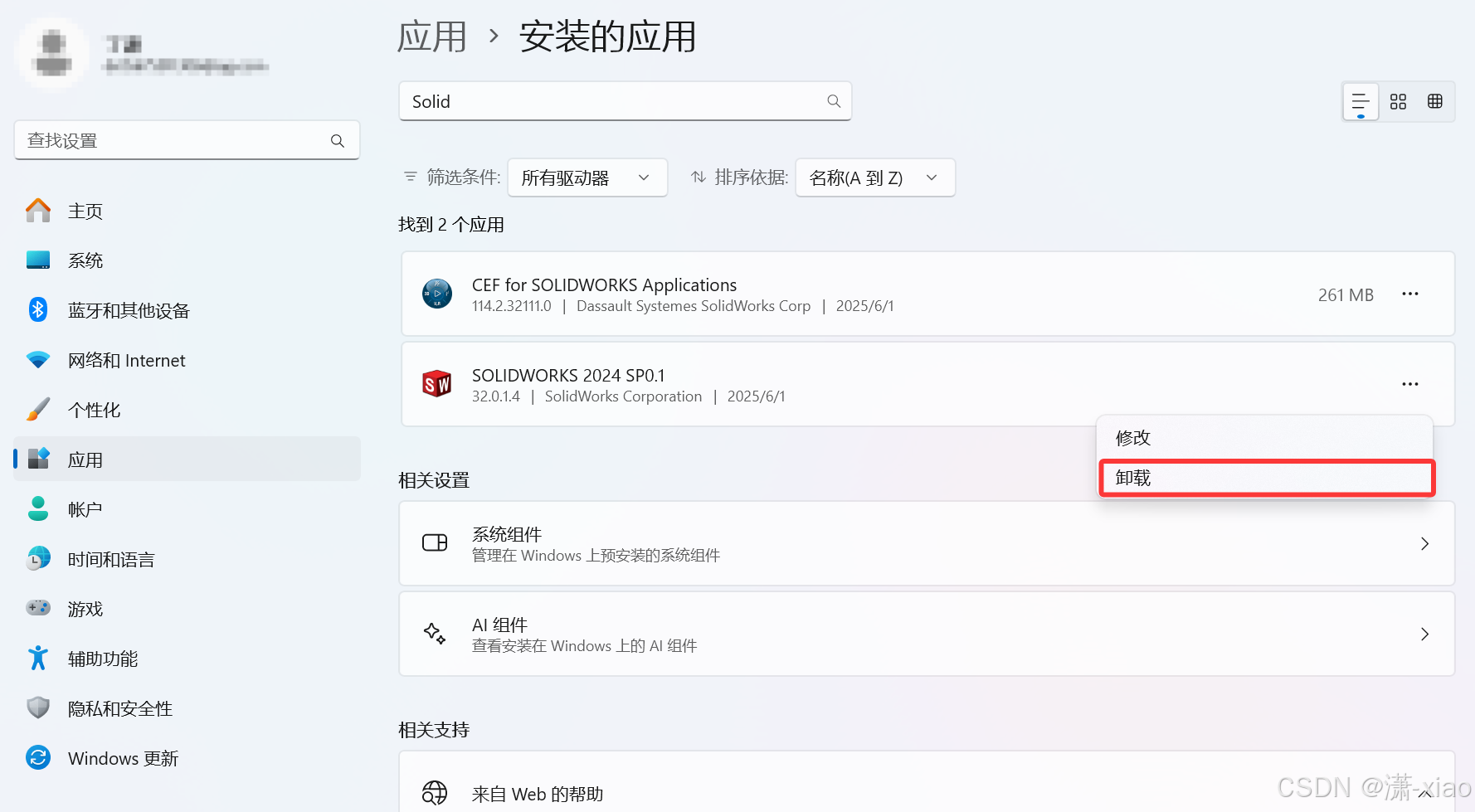Screen dimensions: 1475x812
Task: Switch to table view layout
Action: pos(1435,102)
